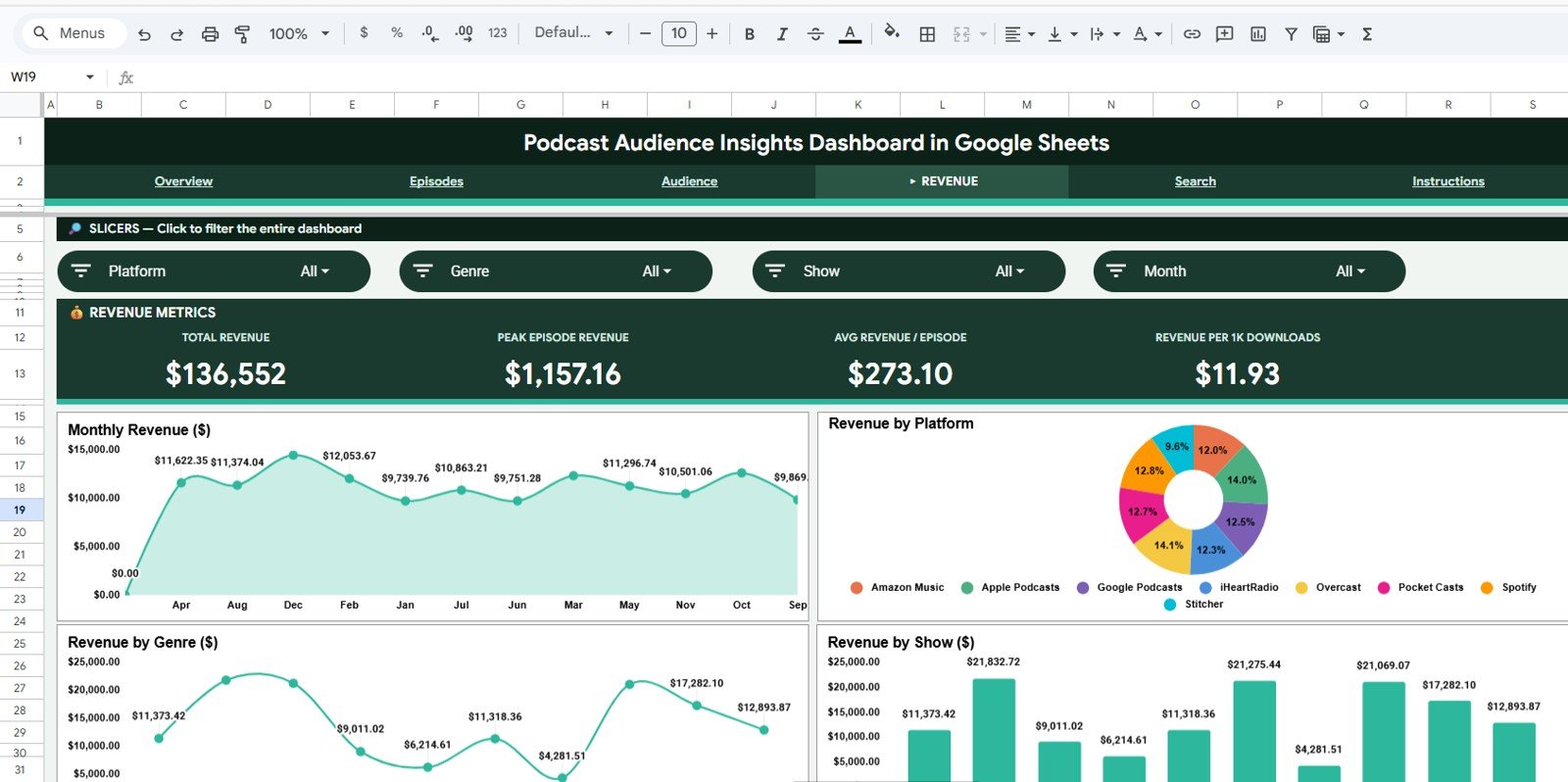Open the text color picker

pyautogui.click(x=850, y=33)
